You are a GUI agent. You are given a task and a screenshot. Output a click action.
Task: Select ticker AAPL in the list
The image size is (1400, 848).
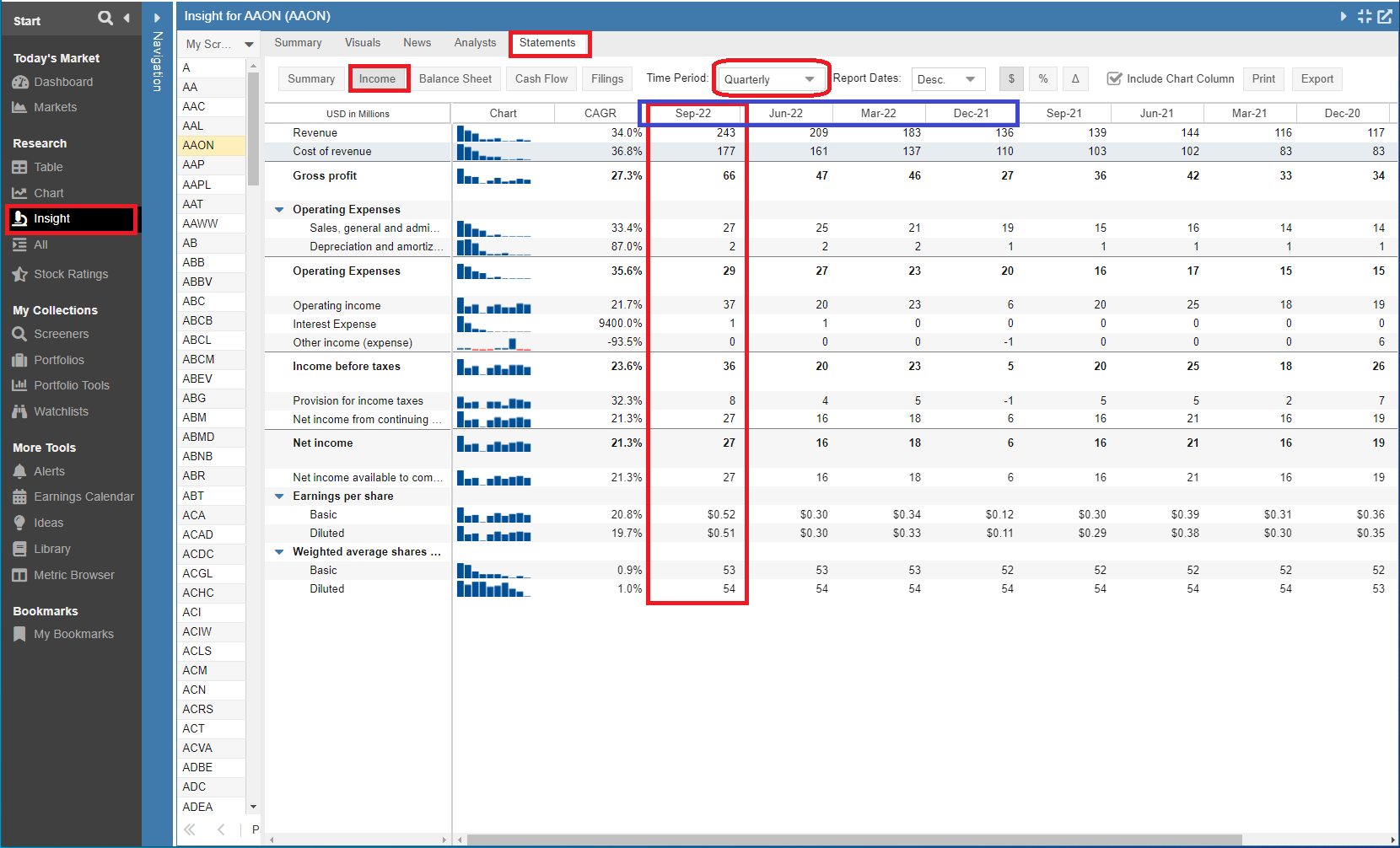pyautogui.click(x=212, y=185)
